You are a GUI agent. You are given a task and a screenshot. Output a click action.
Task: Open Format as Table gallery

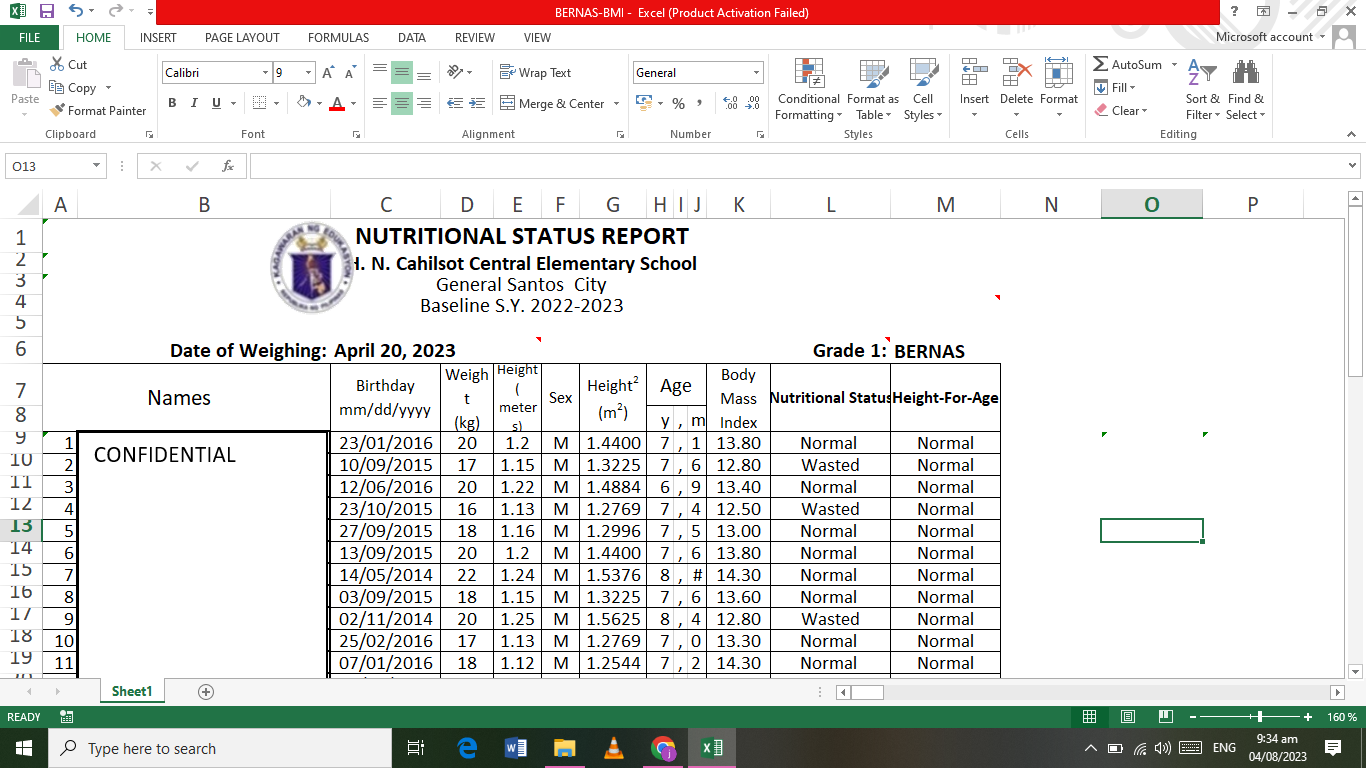tap(873, 90)
